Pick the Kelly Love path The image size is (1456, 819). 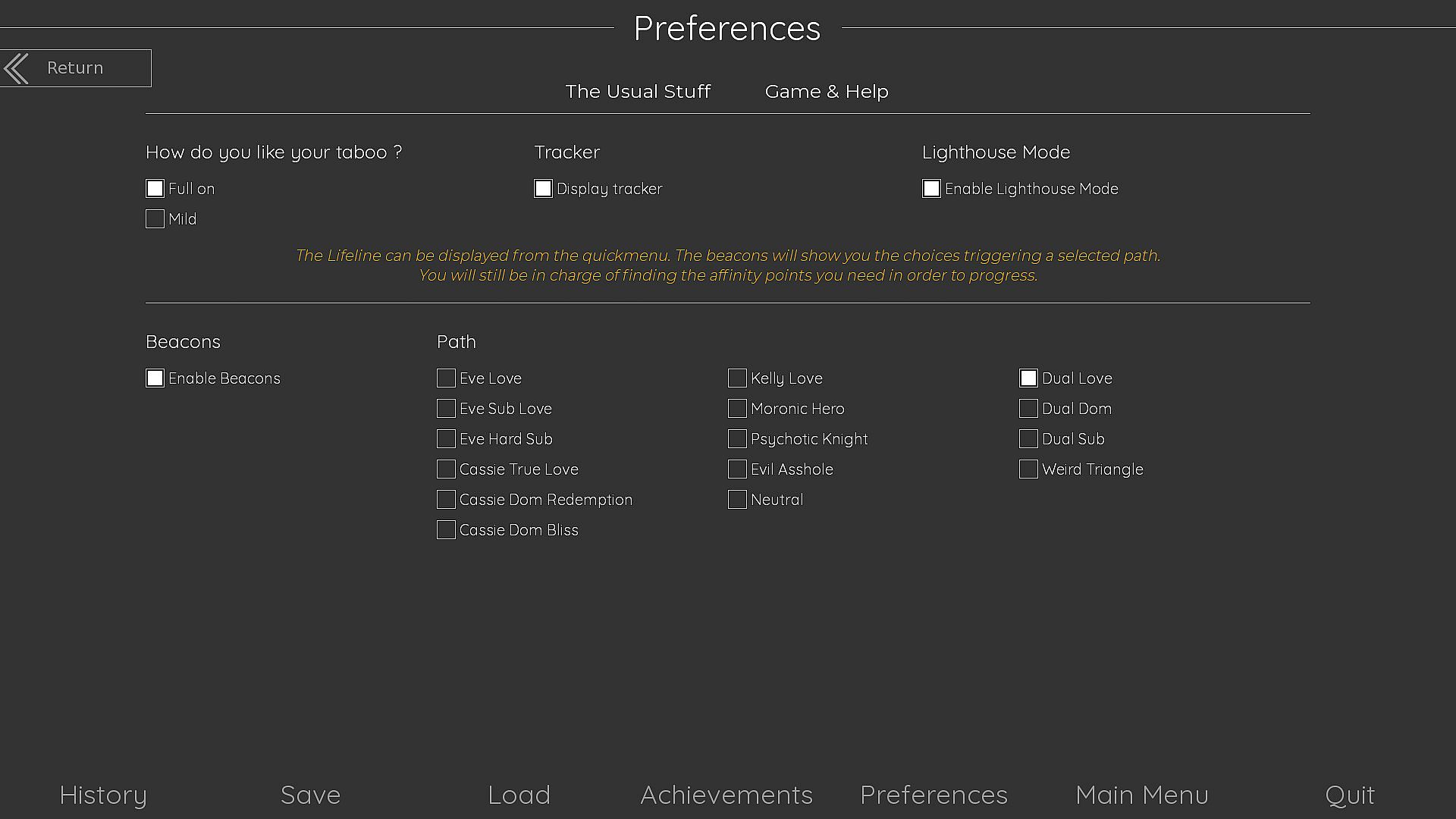coord(738,378)
